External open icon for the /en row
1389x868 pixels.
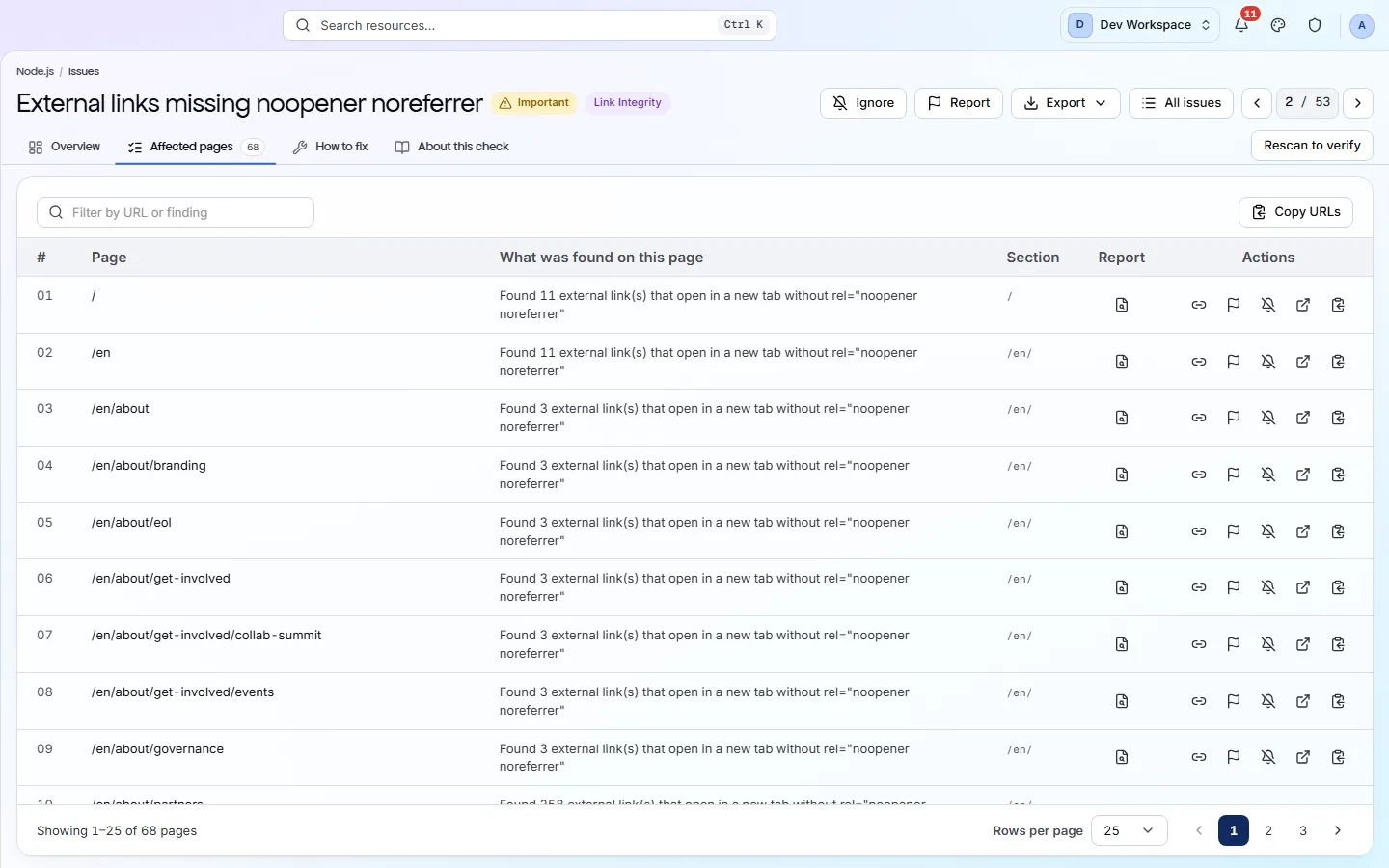[x=1303, y=362]
